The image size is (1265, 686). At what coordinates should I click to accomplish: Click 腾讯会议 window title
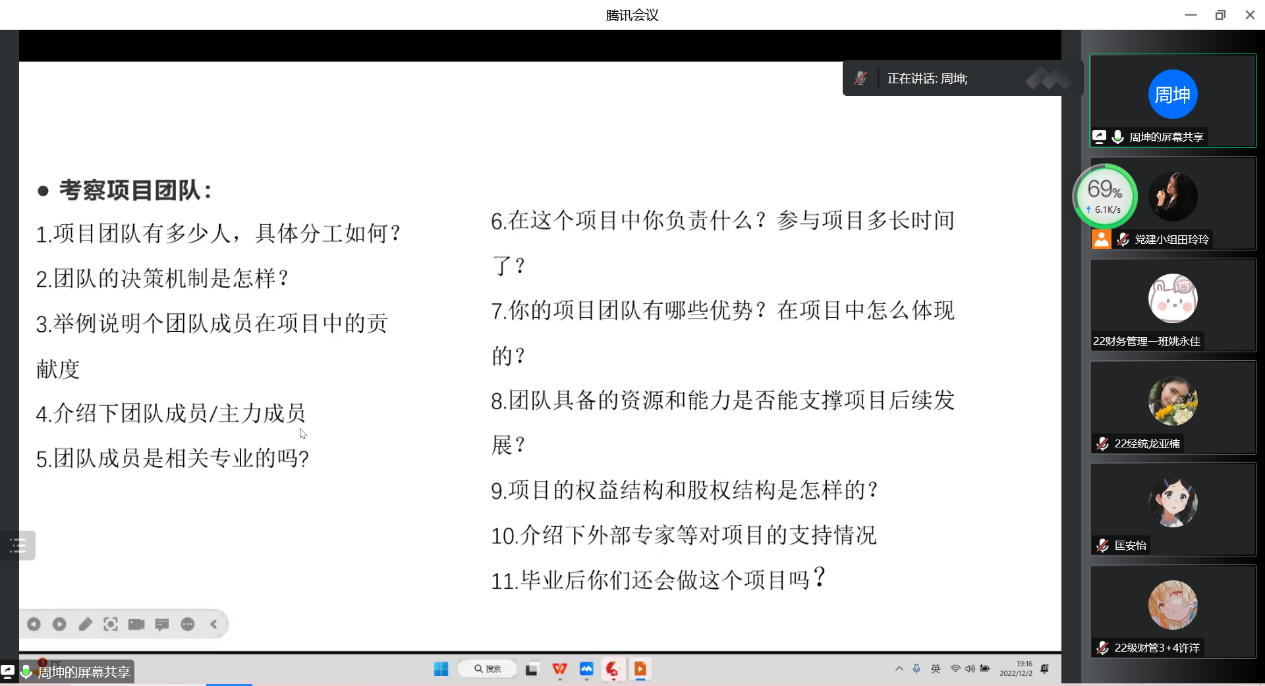pos(632,15)
